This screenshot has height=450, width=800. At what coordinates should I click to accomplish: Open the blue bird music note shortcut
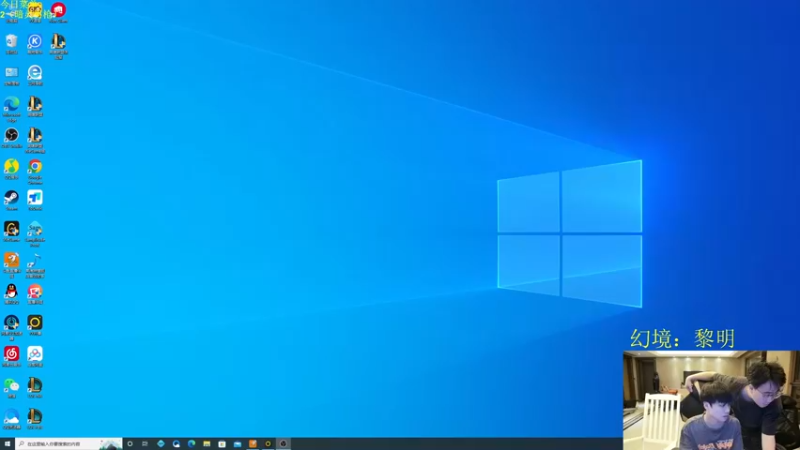pos(35,265)
